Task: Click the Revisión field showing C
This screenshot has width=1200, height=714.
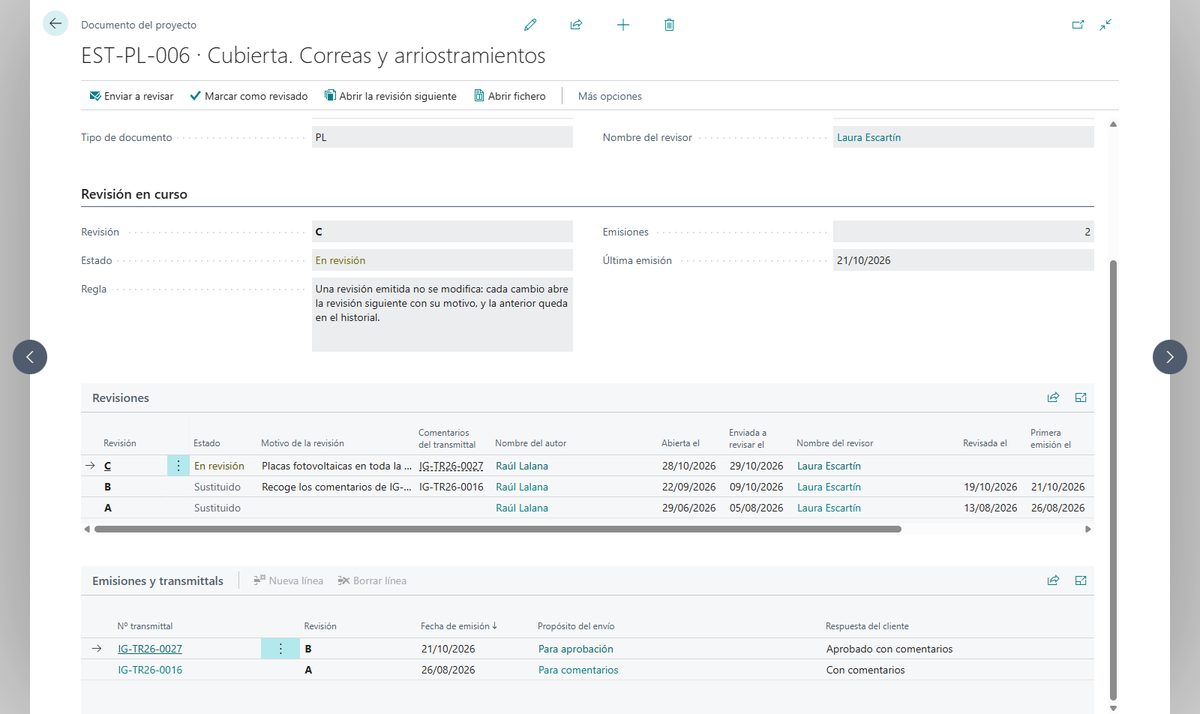Action: (x=442, y=232)
